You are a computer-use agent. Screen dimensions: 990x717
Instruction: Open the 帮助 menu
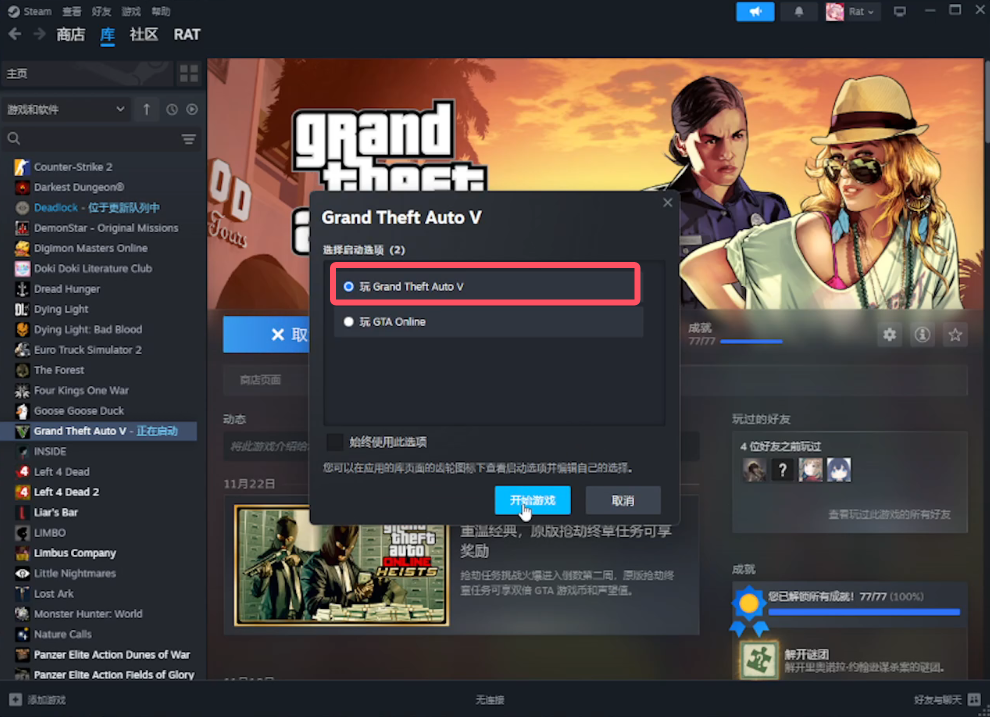160,11
